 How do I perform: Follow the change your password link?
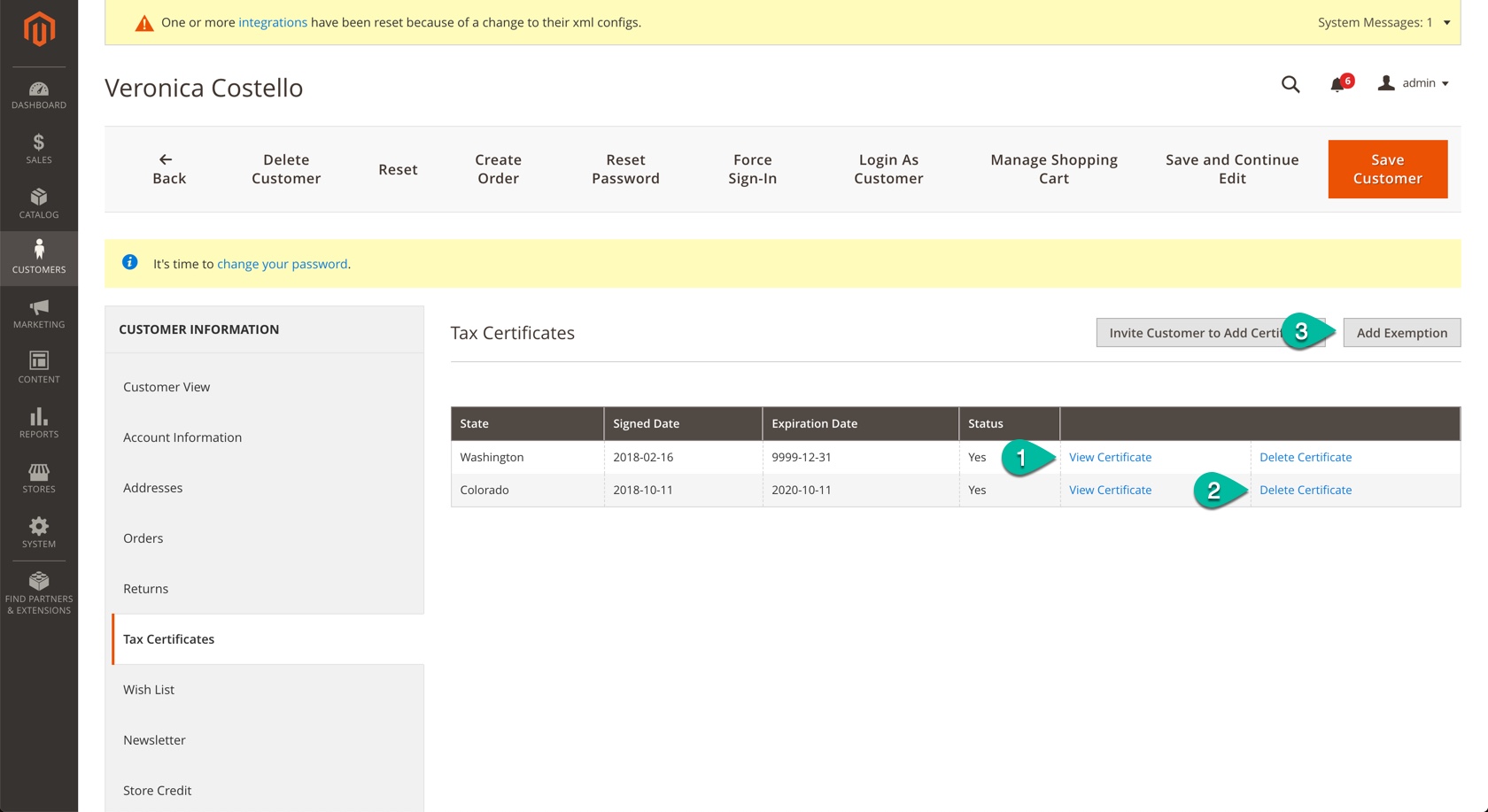pyautogui.click(x=282, y=264)
